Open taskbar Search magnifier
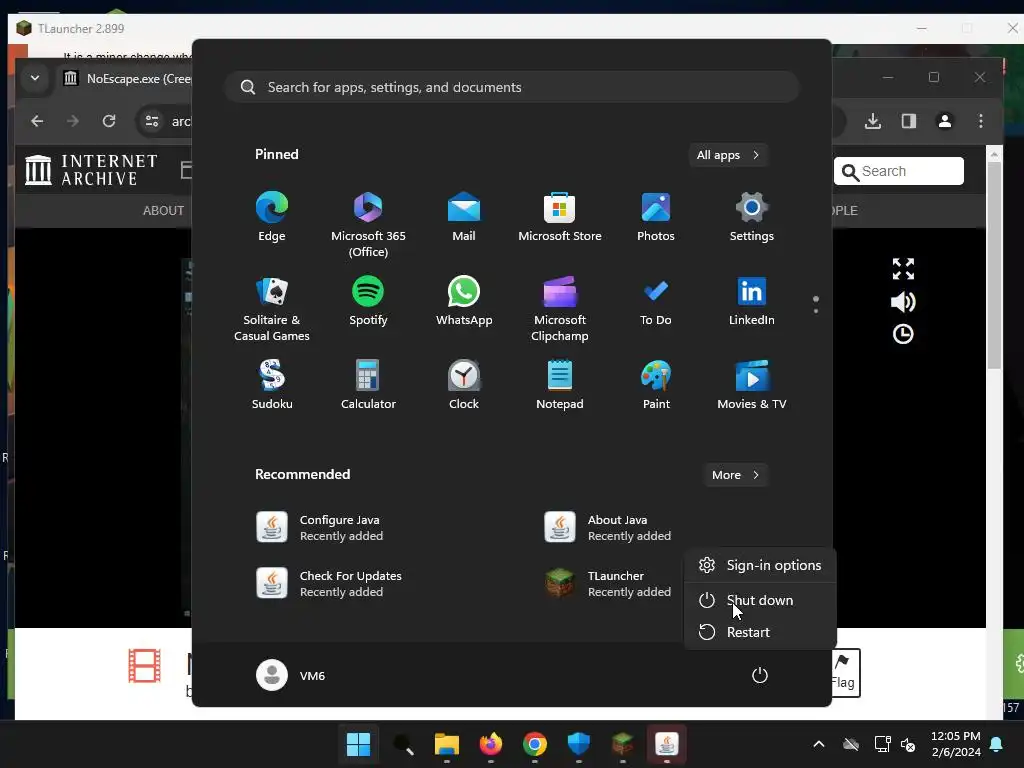 tap(403, 744)
